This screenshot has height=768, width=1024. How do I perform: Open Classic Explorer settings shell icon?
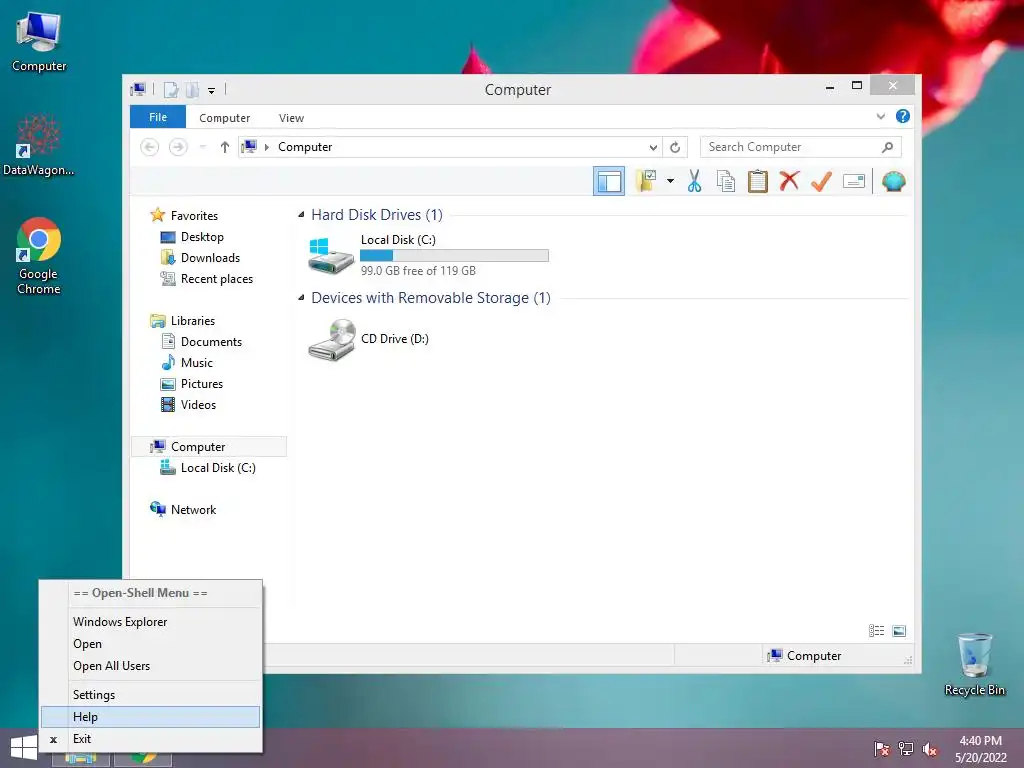coord(893,181)
